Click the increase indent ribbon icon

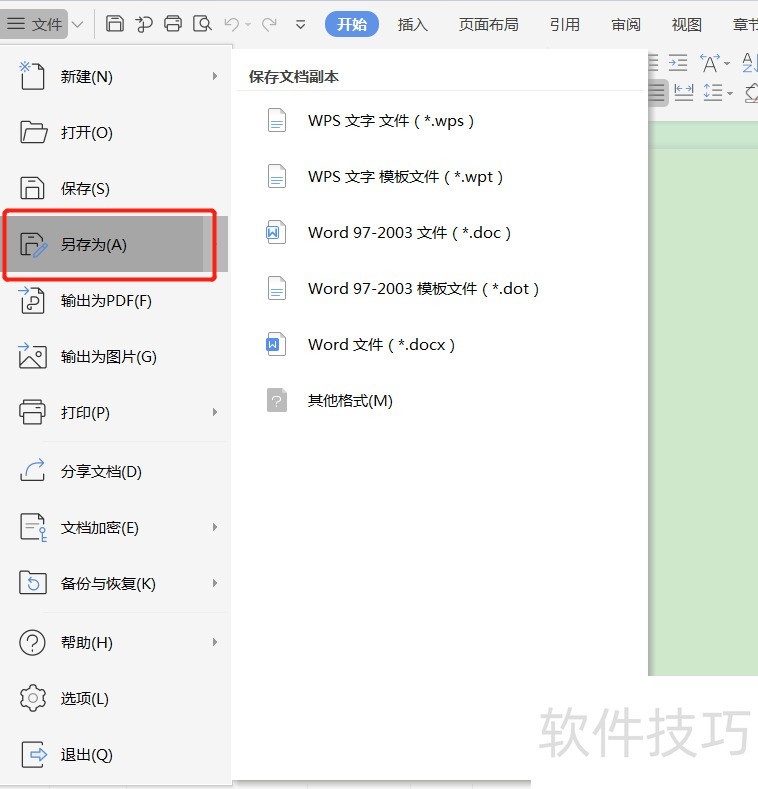pos(678,62)
